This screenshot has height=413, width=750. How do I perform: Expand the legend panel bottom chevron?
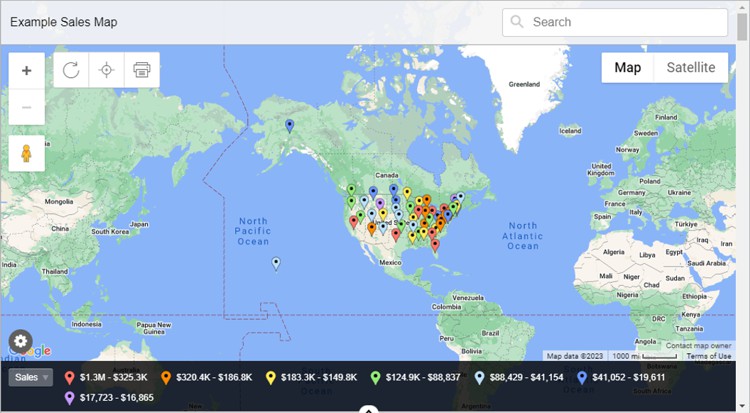click(x=369, y=409)
